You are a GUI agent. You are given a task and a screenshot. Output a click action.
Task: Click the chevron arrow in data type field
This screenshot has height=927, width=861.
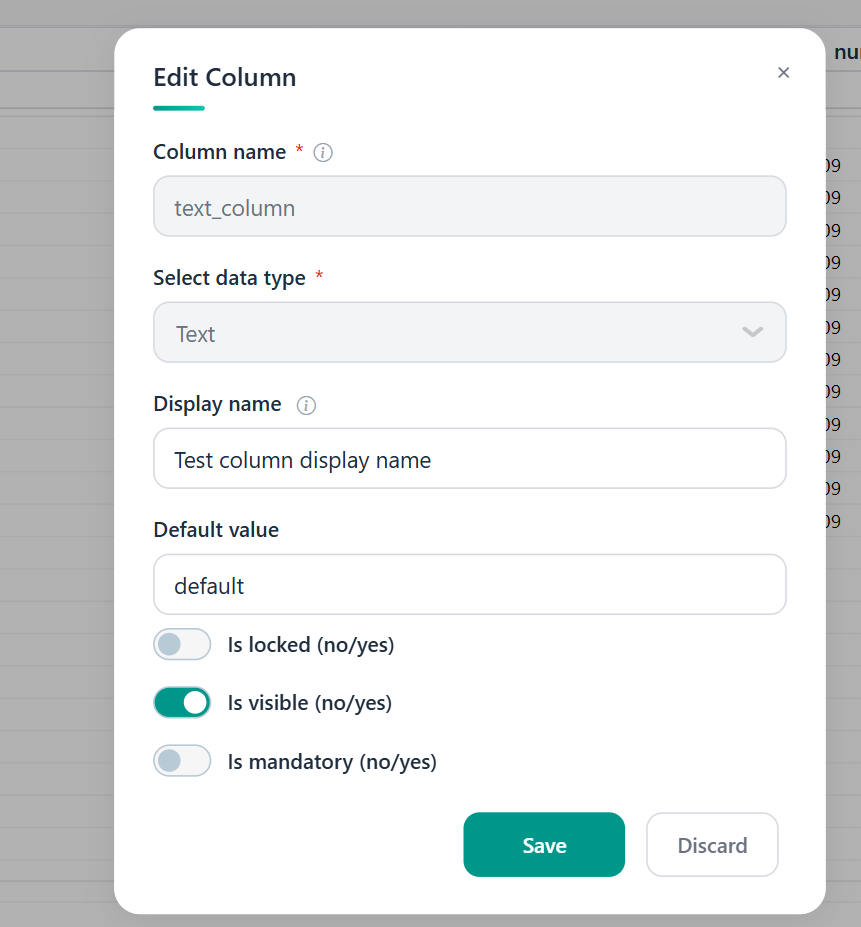752,332
